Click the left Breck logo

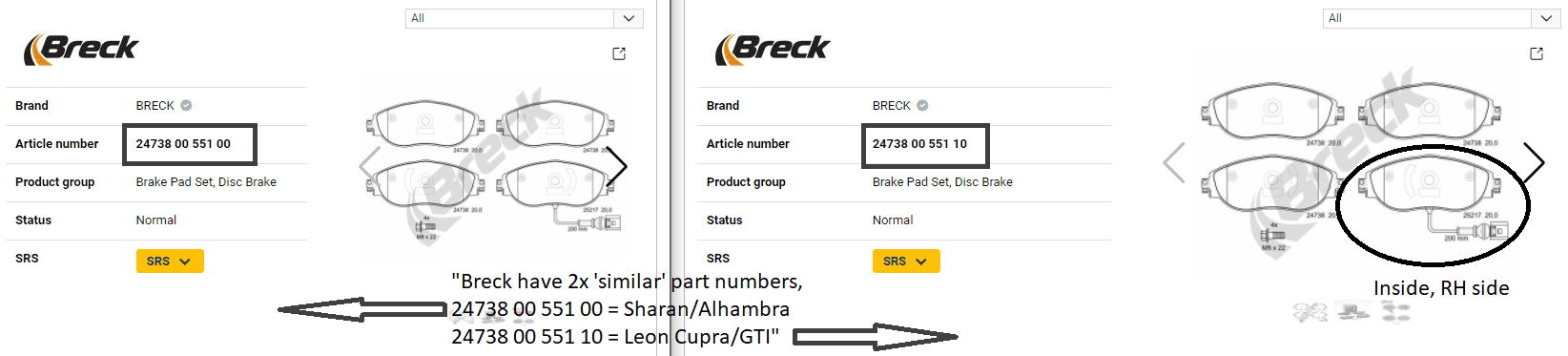(x=81, y=49)
